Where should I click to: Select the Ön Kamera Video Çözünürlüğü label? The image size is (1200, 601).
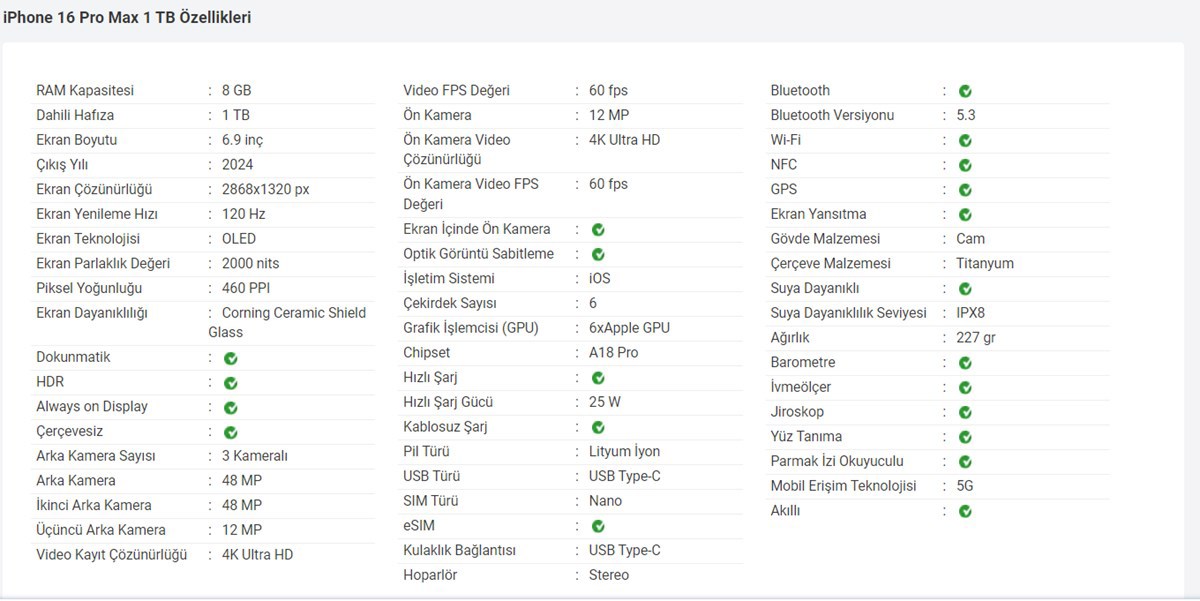[457, 150]
